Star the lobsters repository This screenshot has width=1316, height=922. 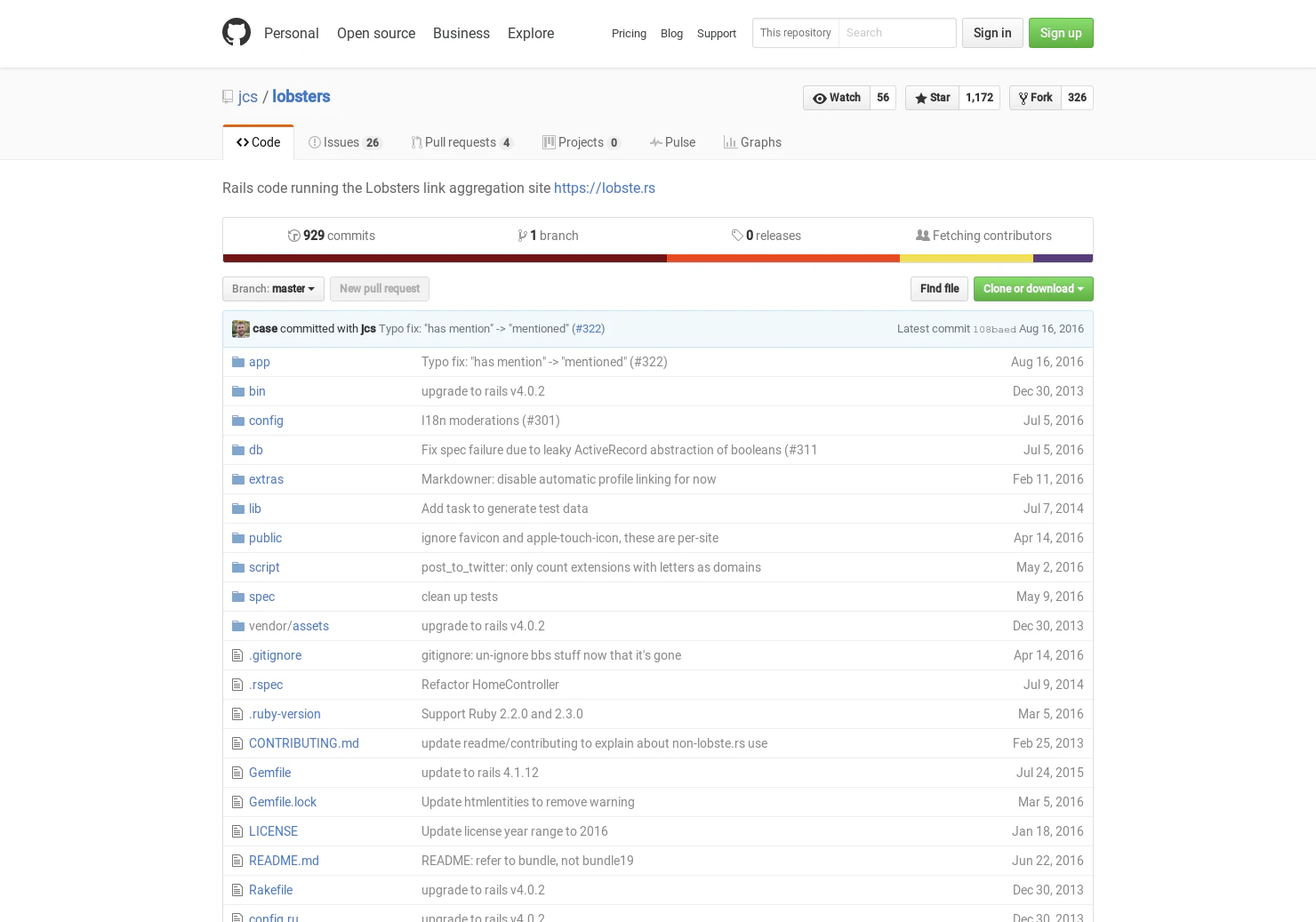(x=932, y=98)
